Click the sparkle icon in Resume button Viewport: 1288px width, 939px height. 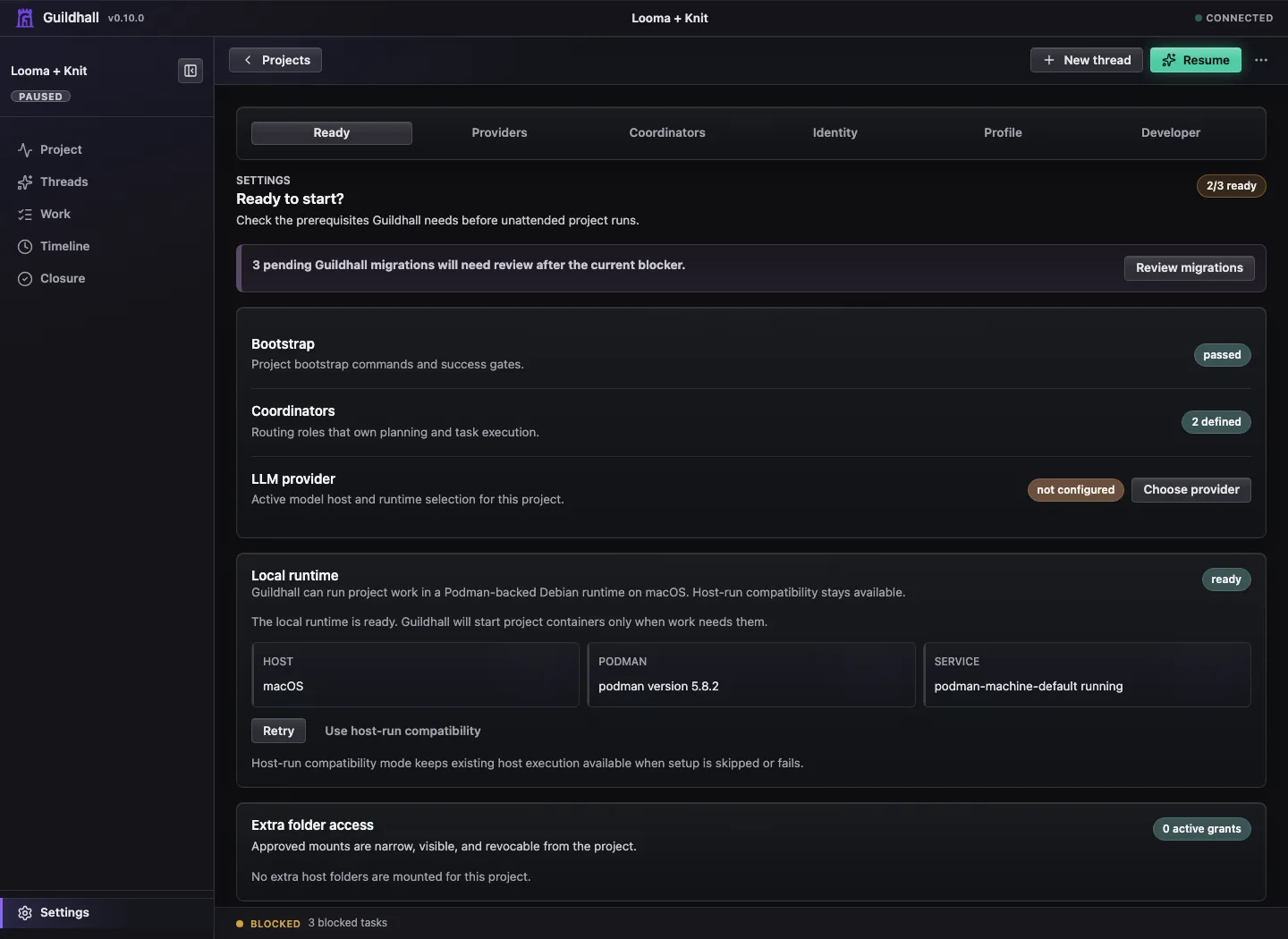(1169, 60)
